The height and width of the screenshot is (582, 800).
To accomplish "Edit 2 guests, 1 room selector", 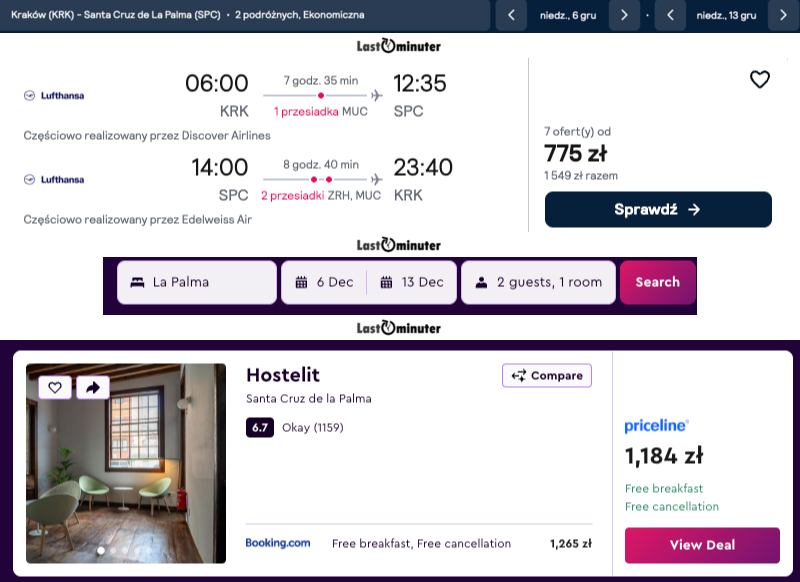I will coord(538,282).
